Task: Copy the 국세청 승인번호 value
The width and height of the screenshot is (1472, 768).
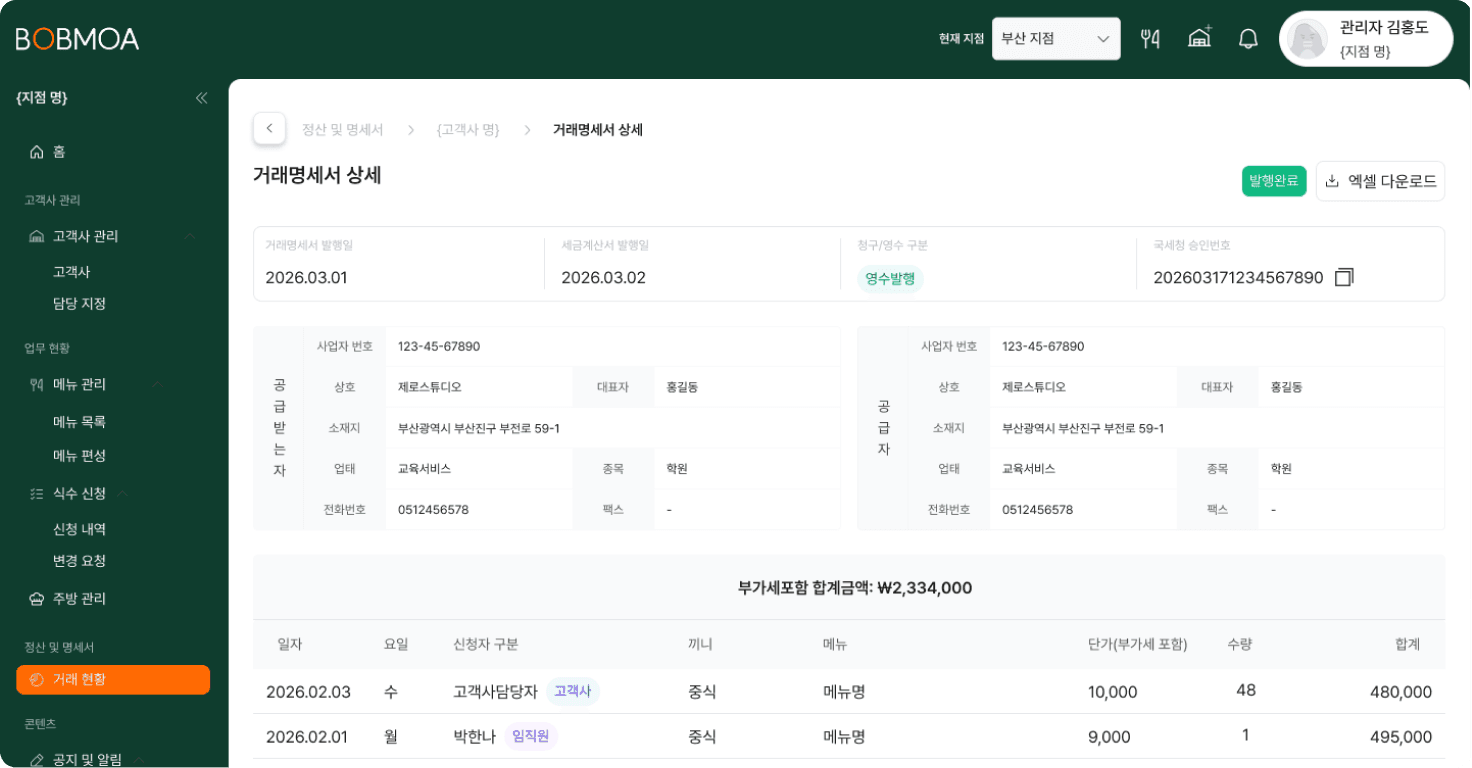Action: coord(1344,277)
